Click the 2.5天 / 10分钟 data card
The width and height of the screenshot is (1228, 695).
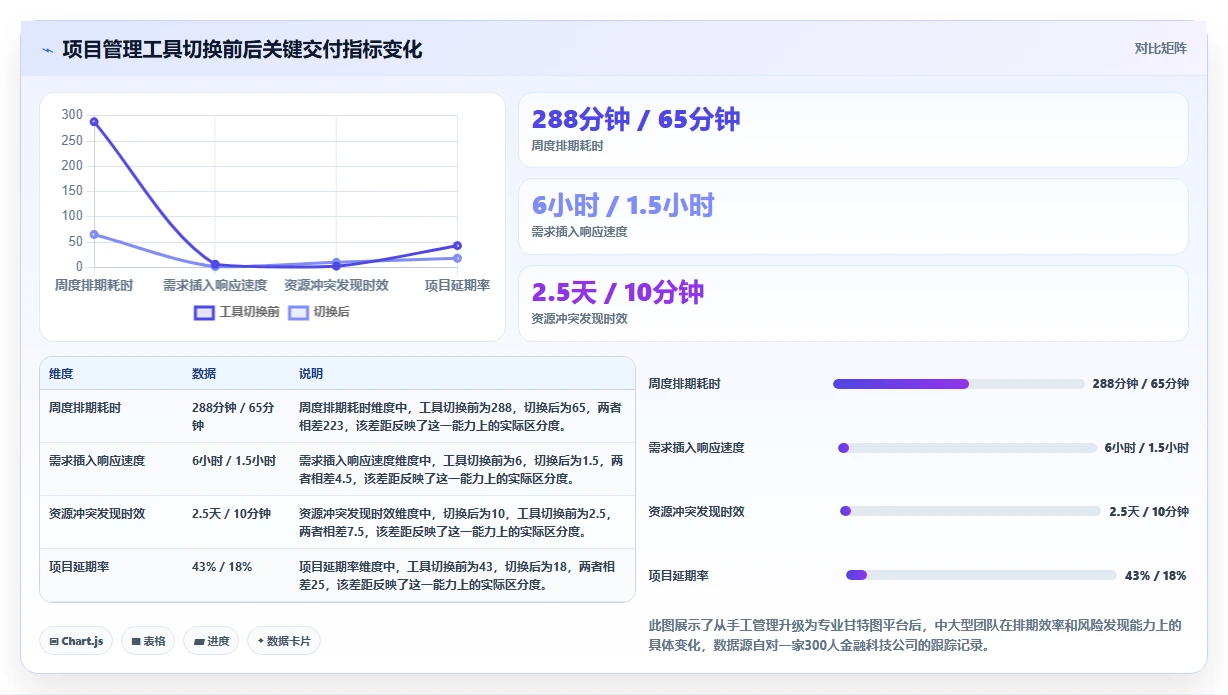pyautogui.click(x=853, y=303)
